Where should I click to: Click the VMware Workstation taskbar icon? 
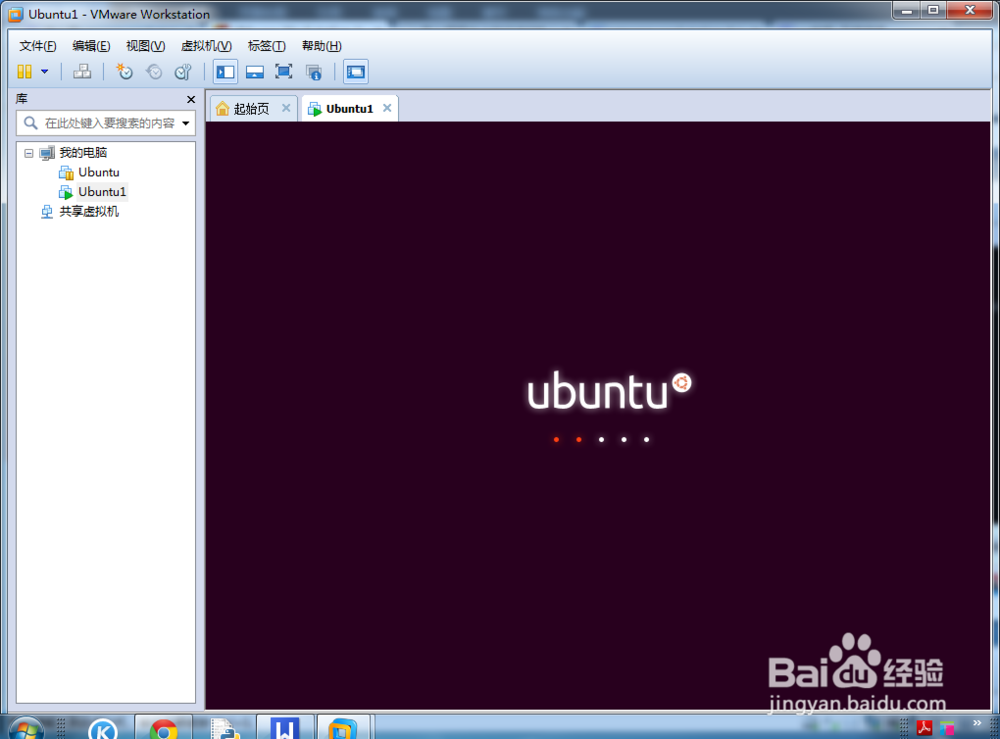pyautogui.click(x=342, y=728)
